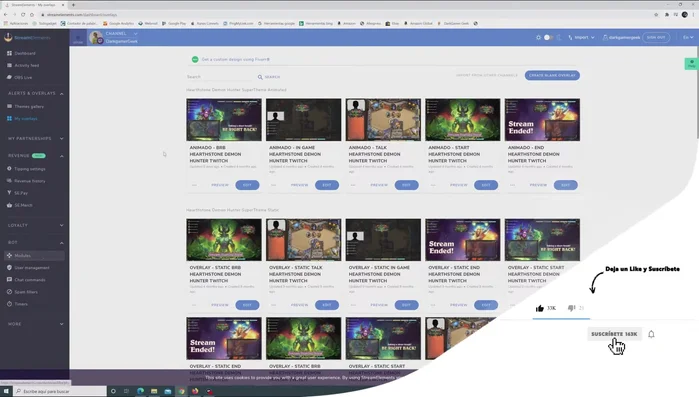Click Edit on Overlay - Static Talk card
This screenshot has width=699, height=397.
tap(327, 305)
